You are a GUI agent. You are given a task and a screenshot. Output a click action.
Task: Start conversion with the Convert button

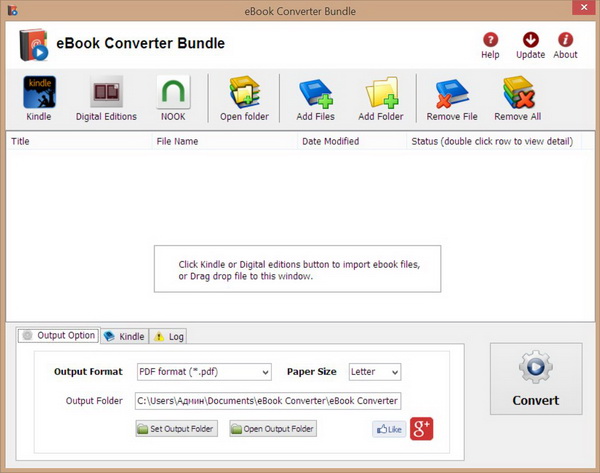pos(535,379)
